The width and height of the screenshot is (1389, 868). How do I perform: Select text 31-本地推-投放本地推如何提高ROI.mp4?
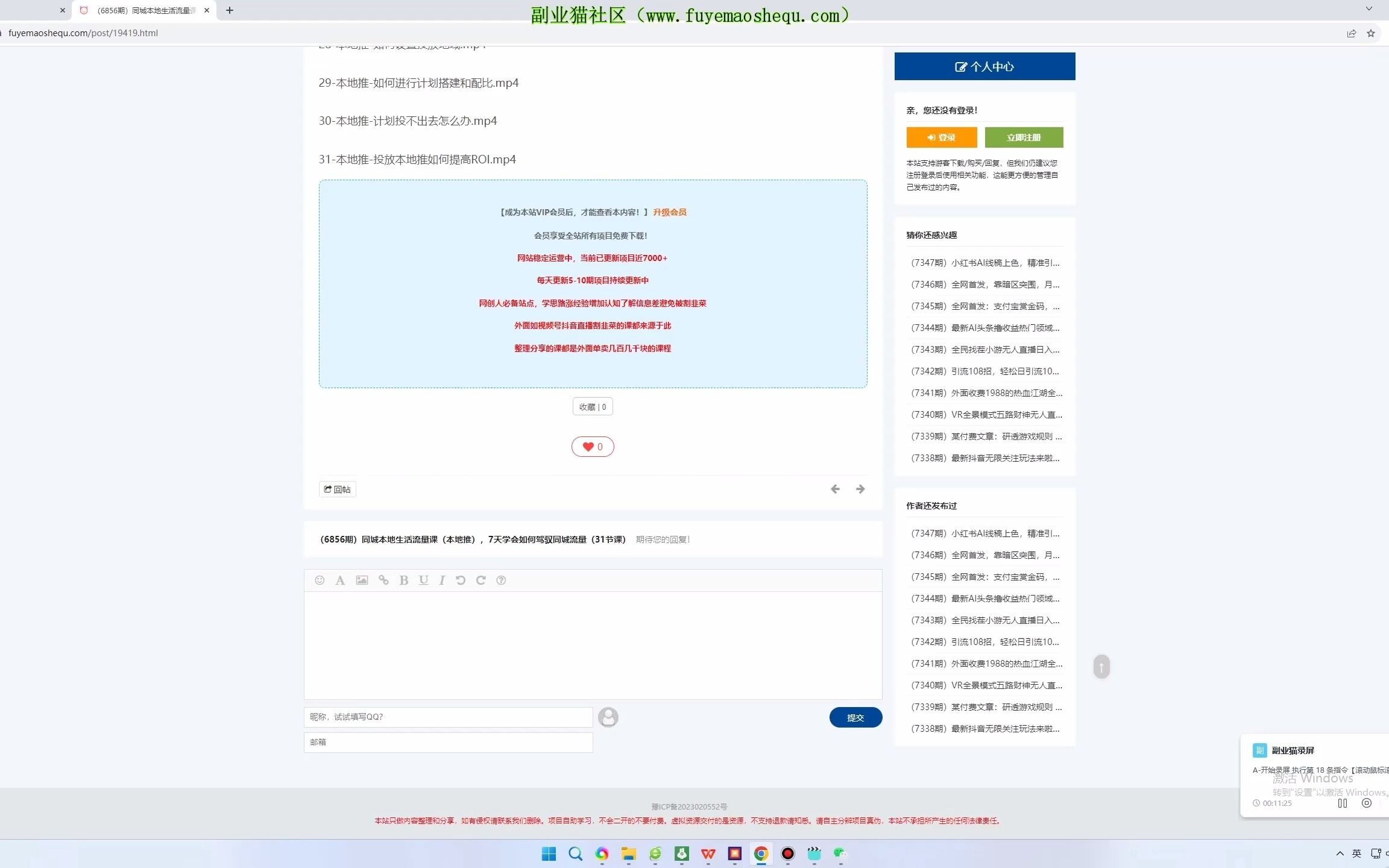pyautogui.click(x=417, y=160)
